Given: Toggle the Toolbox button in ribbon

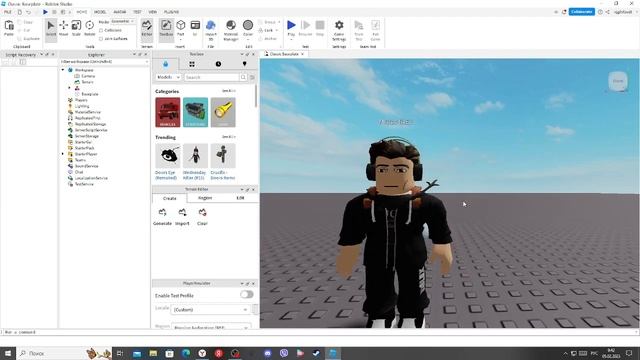Looking at the screenshot, I should click(x=166, y=29).
